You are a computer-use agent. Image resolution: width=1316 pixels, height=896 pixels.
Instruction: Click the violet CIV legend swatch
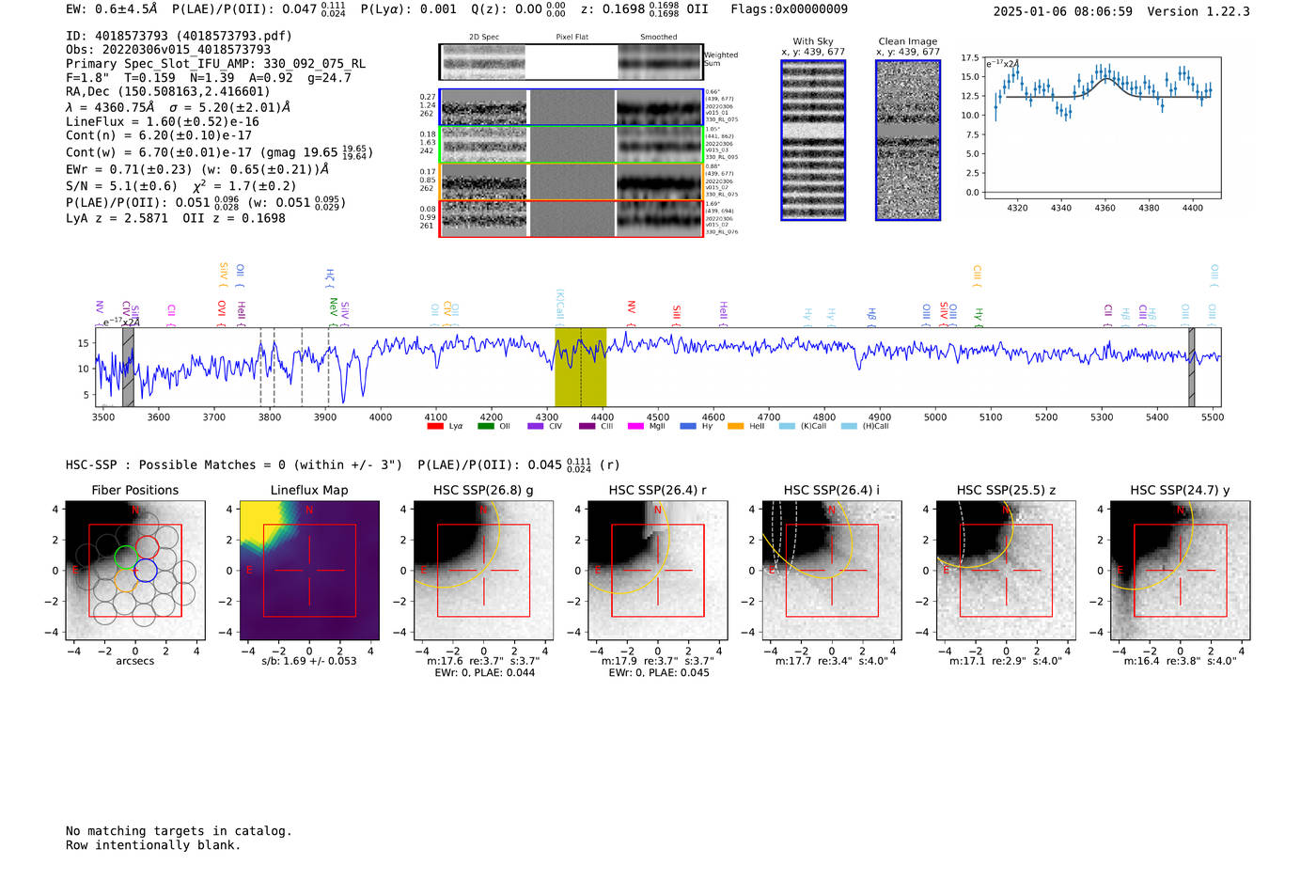536,426
